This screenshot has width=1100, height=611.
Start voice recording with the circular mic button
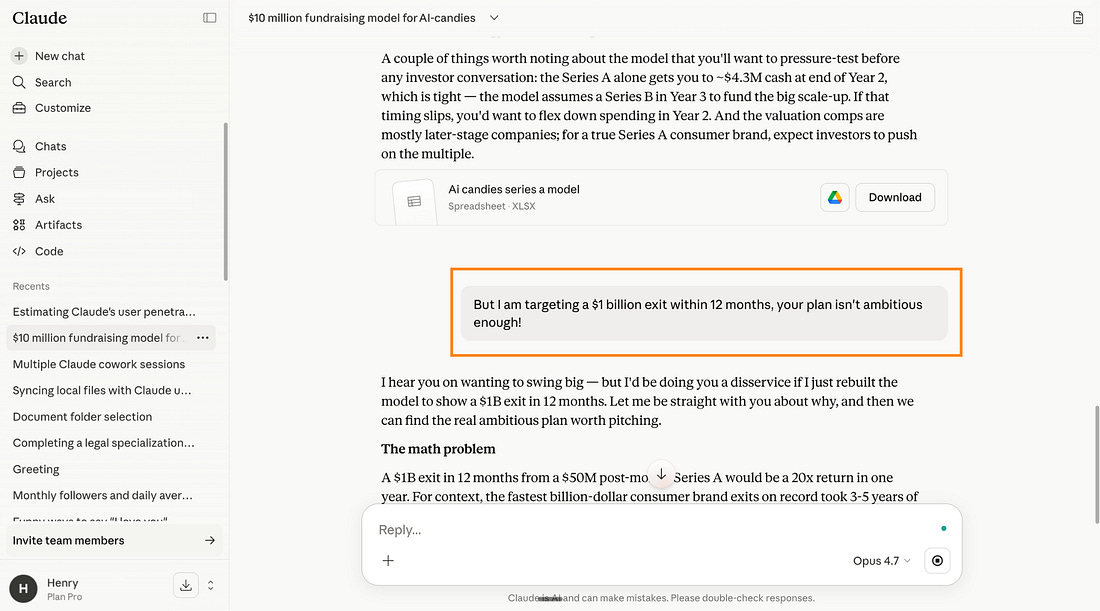(937, 560)
